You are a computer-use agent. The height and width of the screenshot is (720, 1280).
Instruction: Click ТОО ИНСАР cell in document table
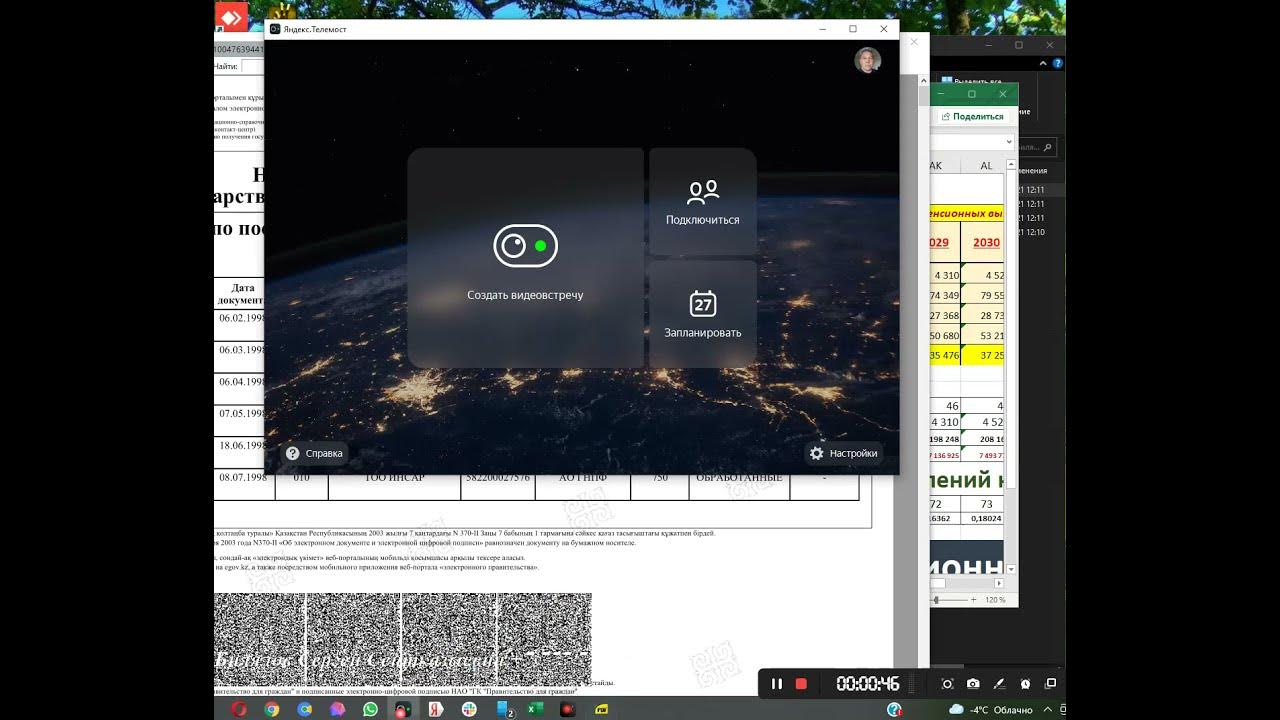click(394, 478)
